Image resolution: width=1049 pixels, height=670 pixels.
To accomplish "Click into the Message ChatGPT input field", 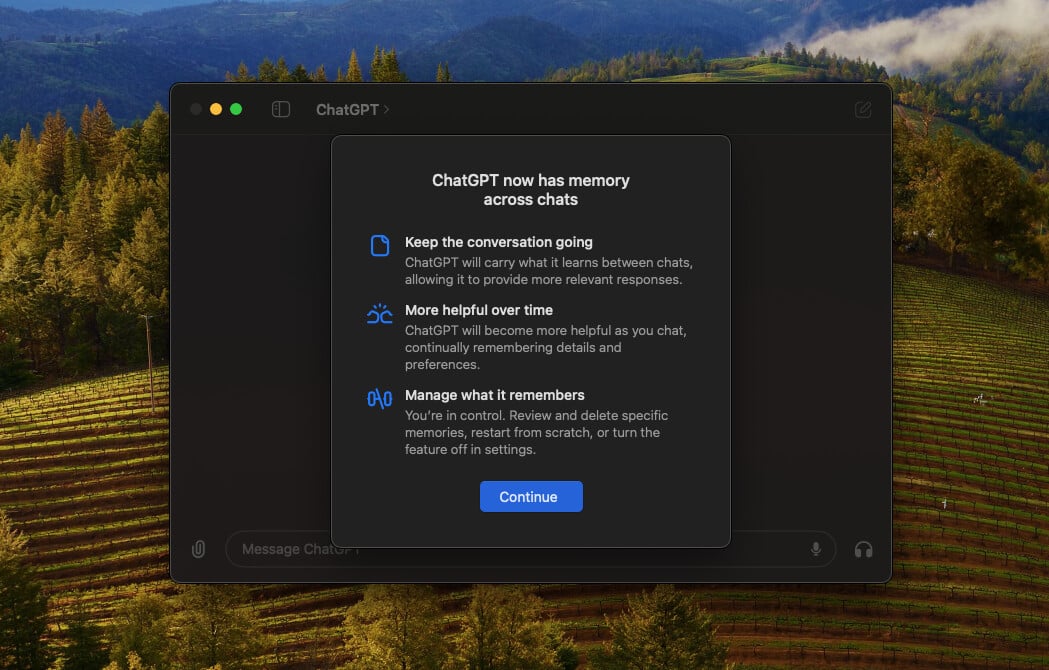I will (531, 550).
